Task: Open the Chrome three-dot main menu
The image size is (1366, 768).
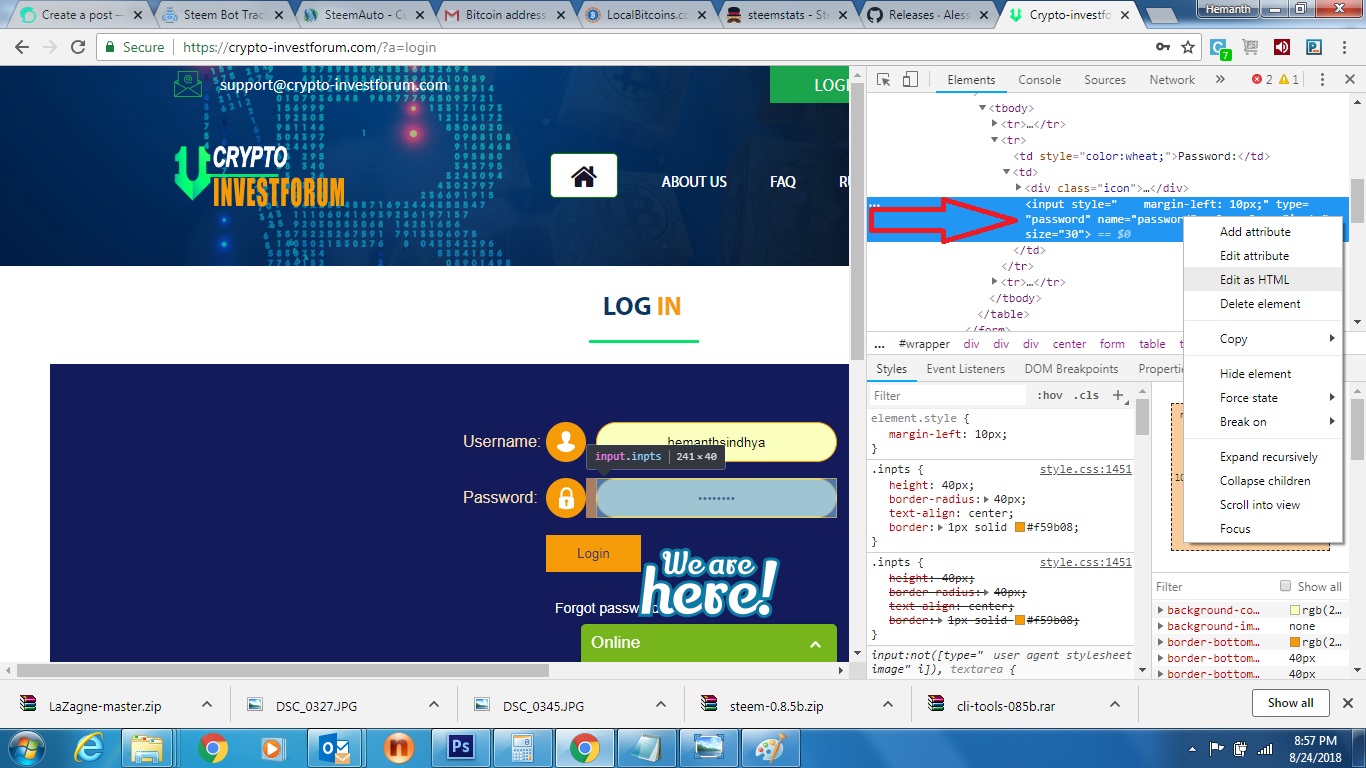Action: coord(1345,47)
